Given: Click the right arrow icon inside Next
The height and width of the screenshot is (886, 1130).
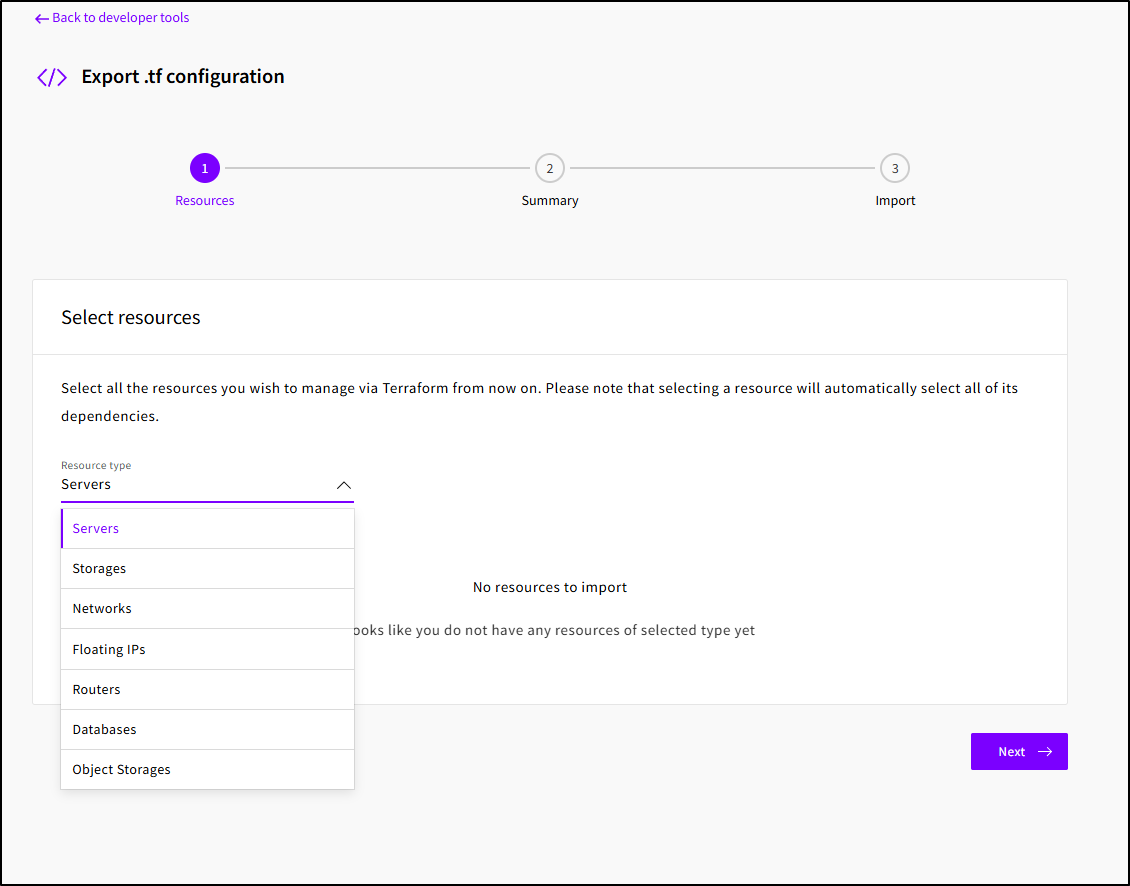Looking at the screenshot, I should [x=1045, y=752].
